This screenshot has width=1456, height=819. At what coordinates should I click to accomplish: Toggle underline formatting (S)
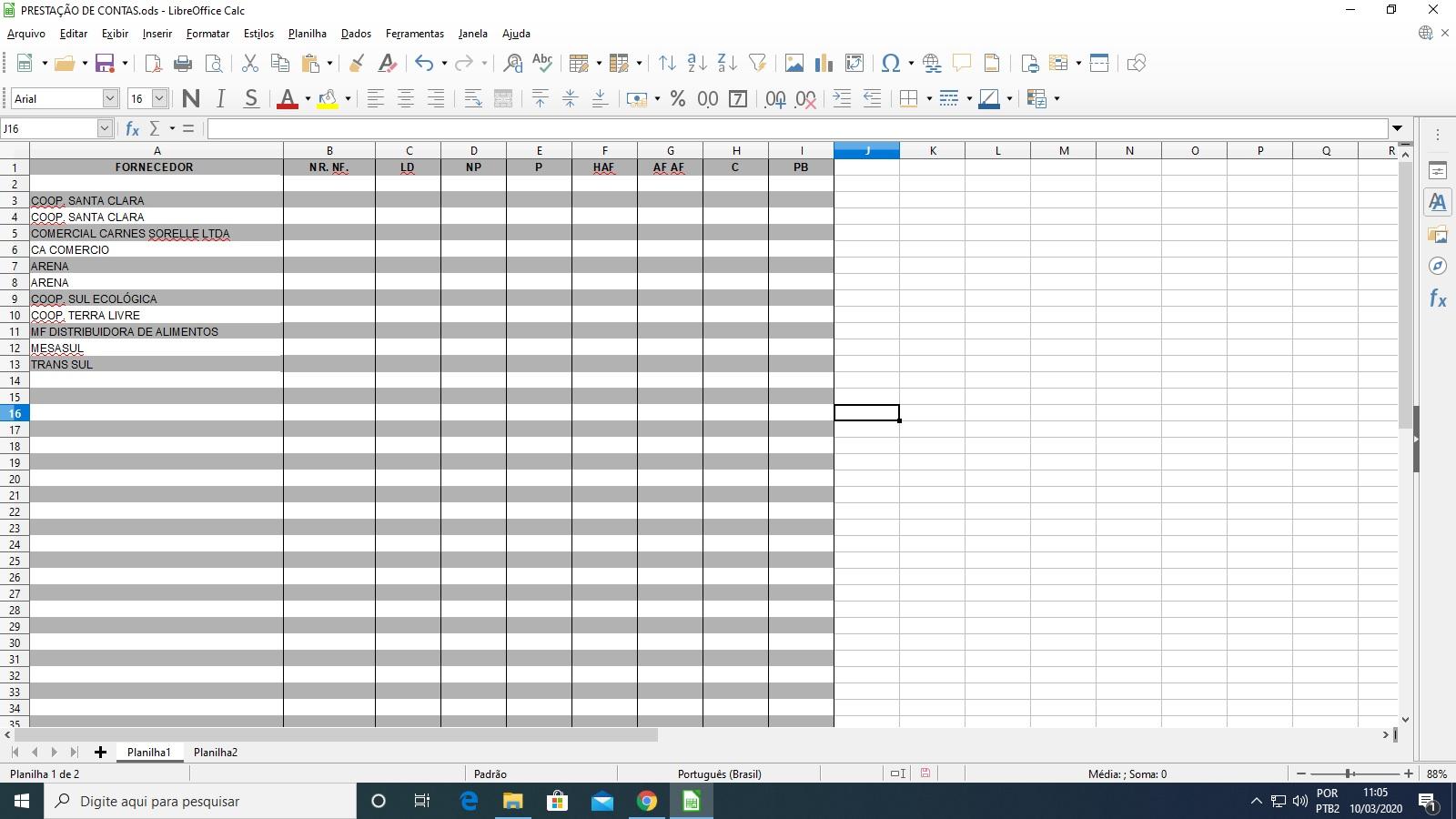point(251,98)
